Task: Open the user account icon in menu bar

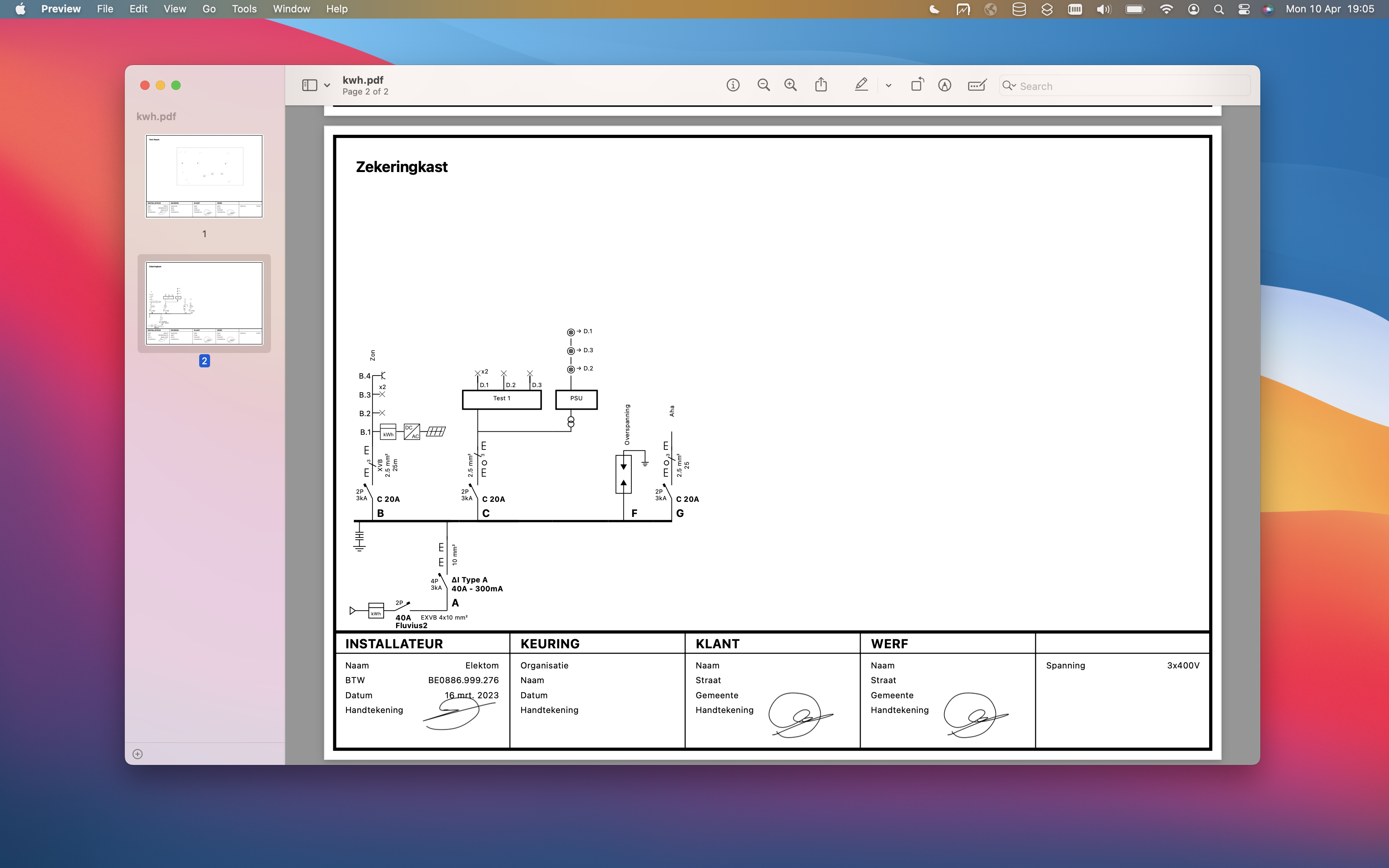Action: 1193,9
